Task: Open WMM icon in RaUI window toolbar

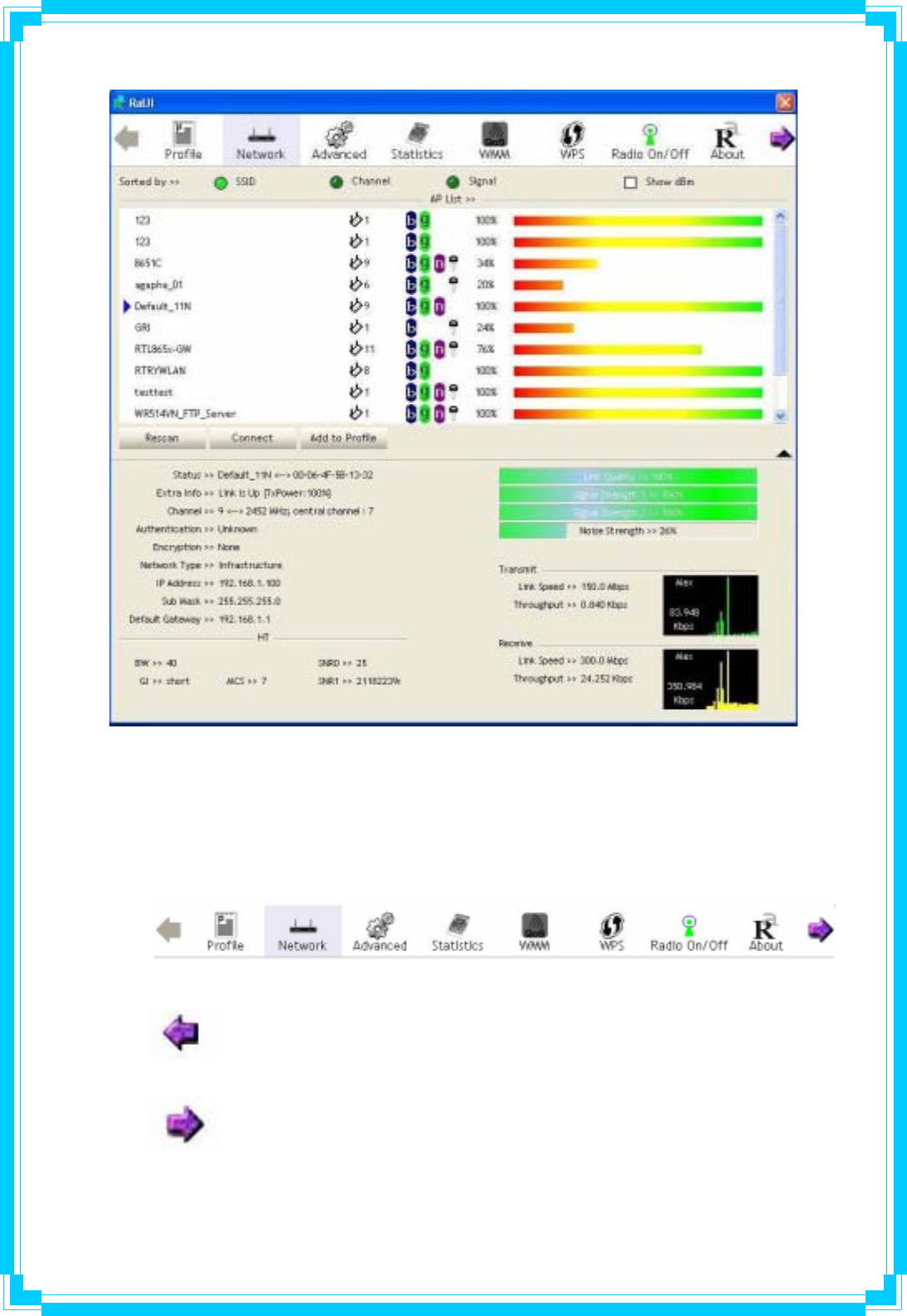Action: 495,140
